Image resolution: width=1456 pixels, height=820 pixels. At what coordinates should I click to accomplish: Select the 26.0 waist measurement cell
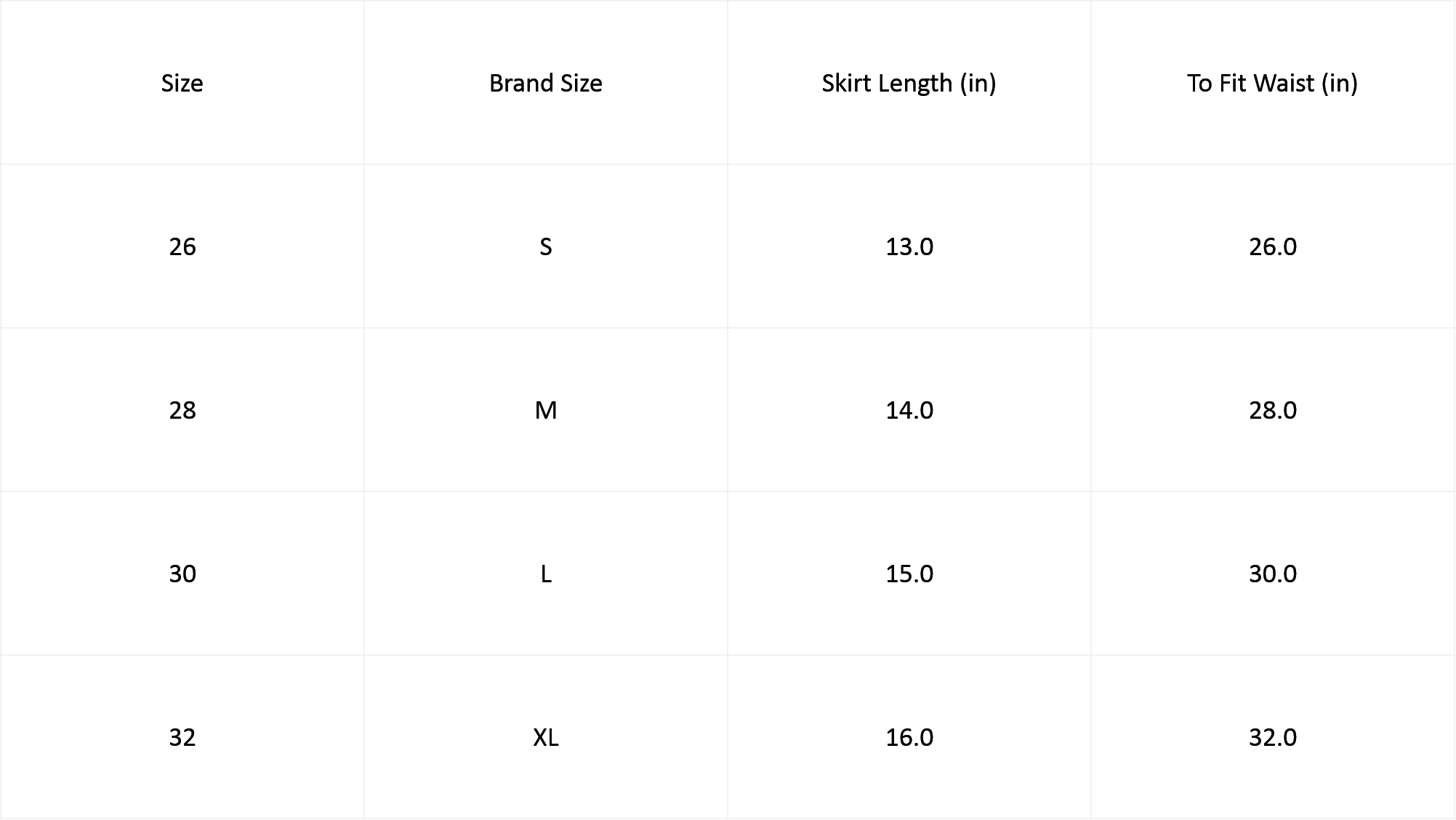pyautogui.click(x=1272, y=246)
